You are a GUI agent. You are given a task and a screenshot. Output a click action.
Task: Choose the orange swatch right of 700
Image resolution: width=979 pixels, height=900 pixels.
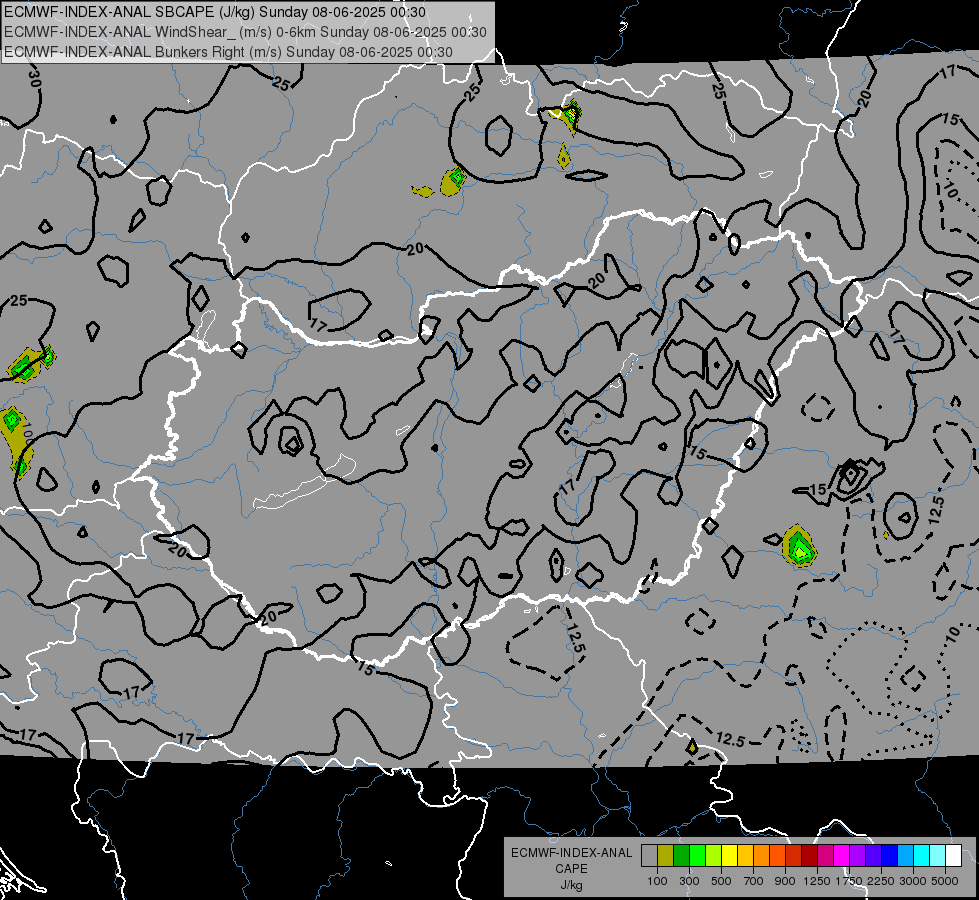click(761, 856)
